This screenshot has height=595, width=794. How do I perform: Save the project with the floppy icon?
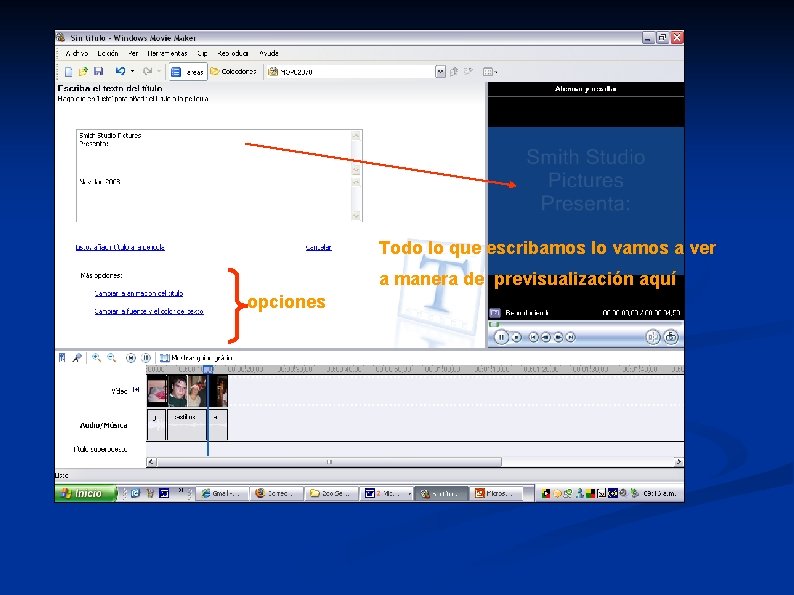tap(99, 72)
